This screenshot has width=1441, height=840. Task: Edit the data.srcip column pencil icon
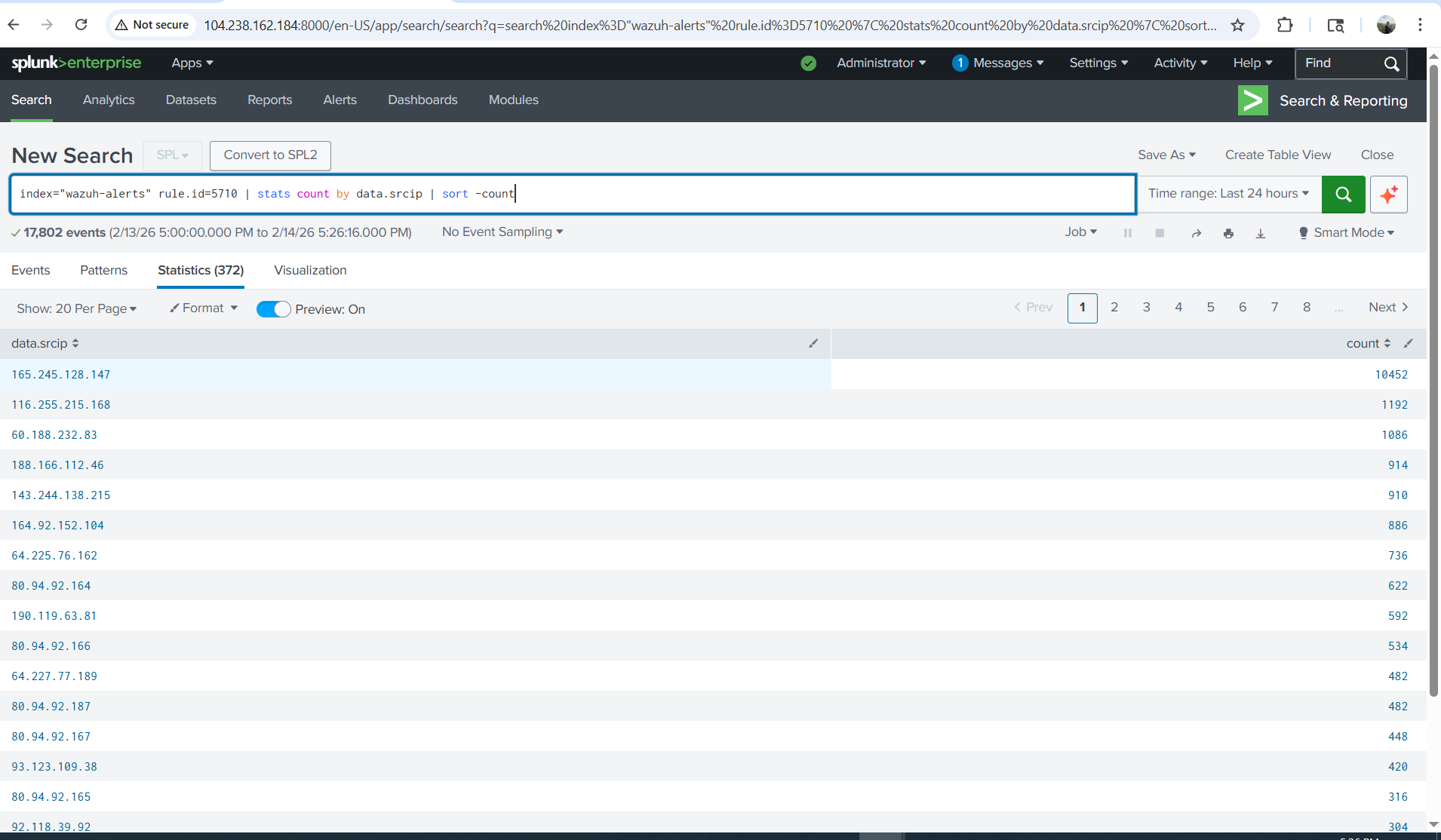(813, 343)
